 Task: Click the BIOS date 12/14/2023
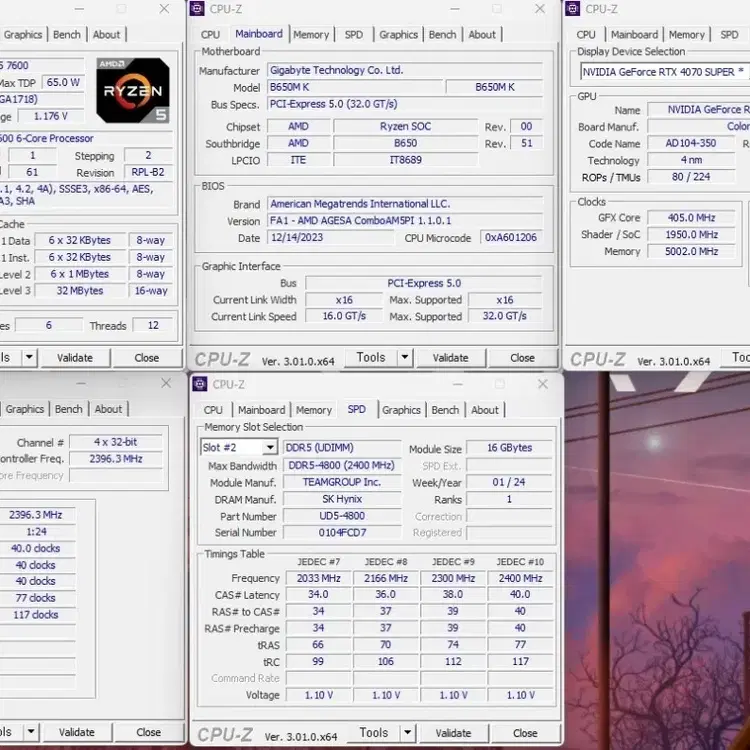[x=331, y=238]
